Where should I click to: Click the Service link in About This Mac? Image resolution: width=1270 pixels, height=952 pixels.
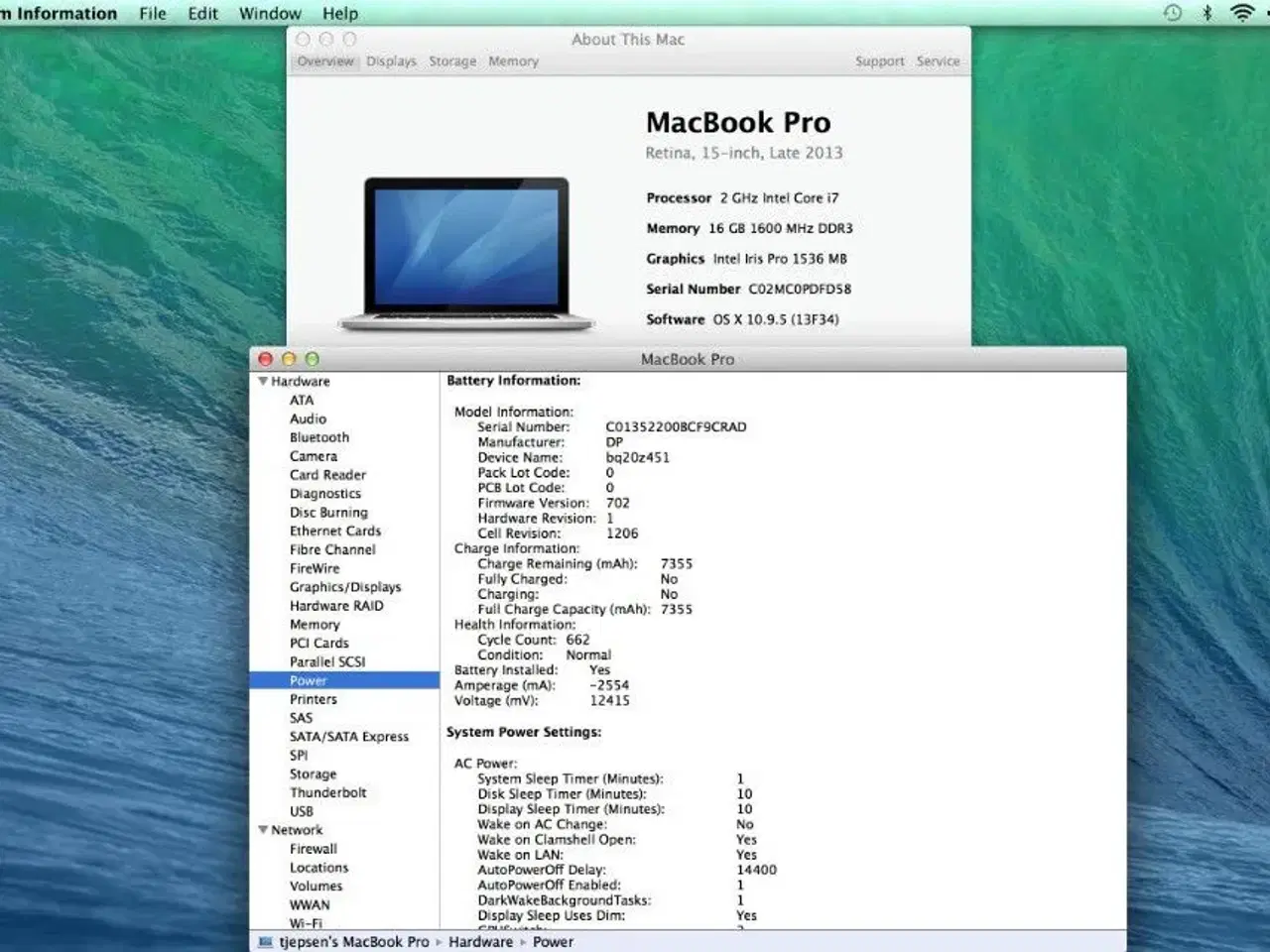pyautogui.click(x=938, y=61)
